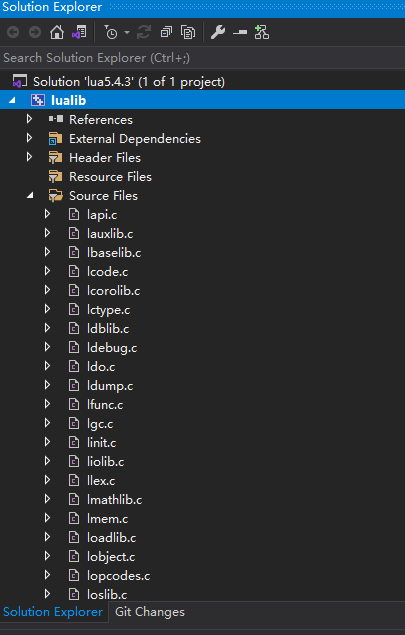Switch to the Git Changes tab
This screenshot has width=405, height=635.
click(150, 612)
